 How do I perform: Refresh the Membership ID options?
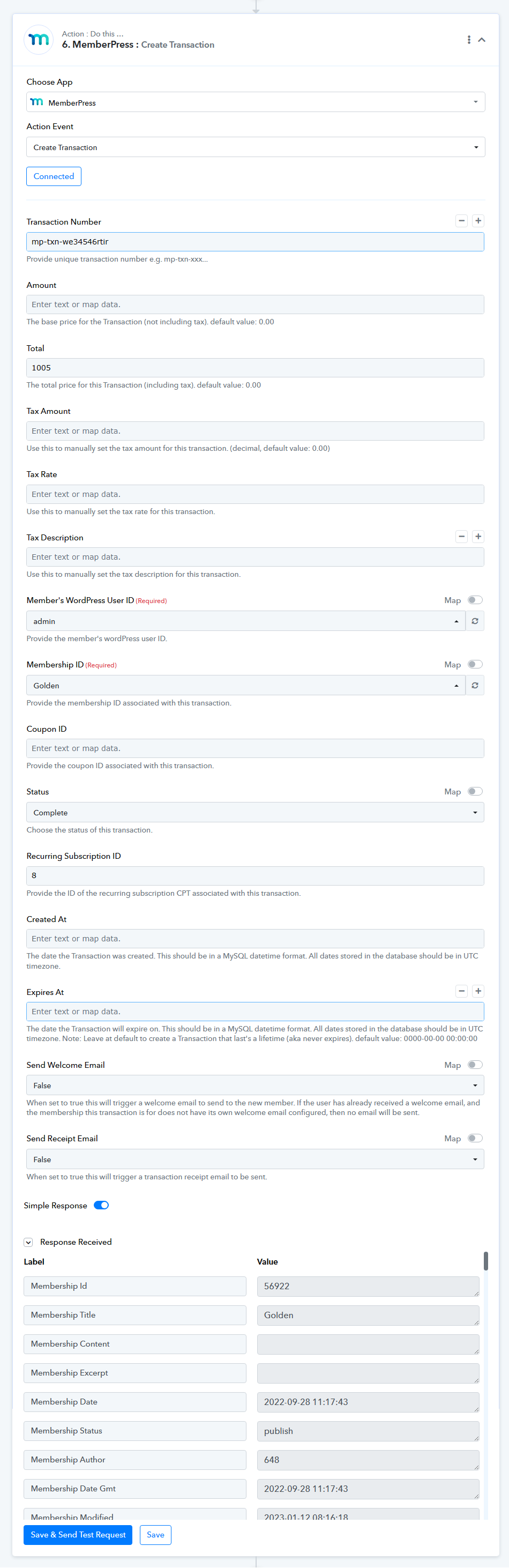475,686
